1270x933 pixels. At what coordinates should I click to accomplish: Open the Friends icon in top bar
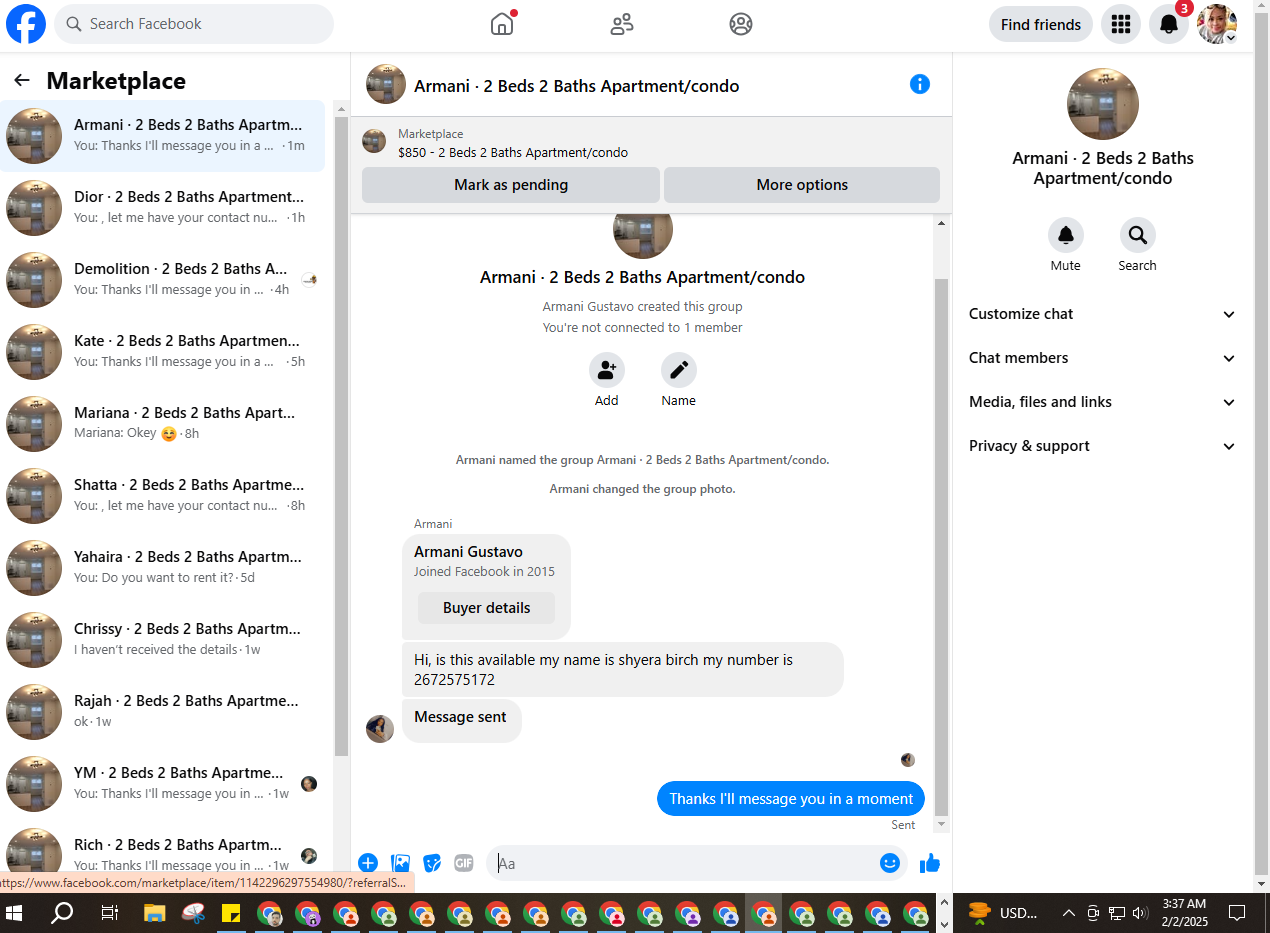tap(622, 24)
